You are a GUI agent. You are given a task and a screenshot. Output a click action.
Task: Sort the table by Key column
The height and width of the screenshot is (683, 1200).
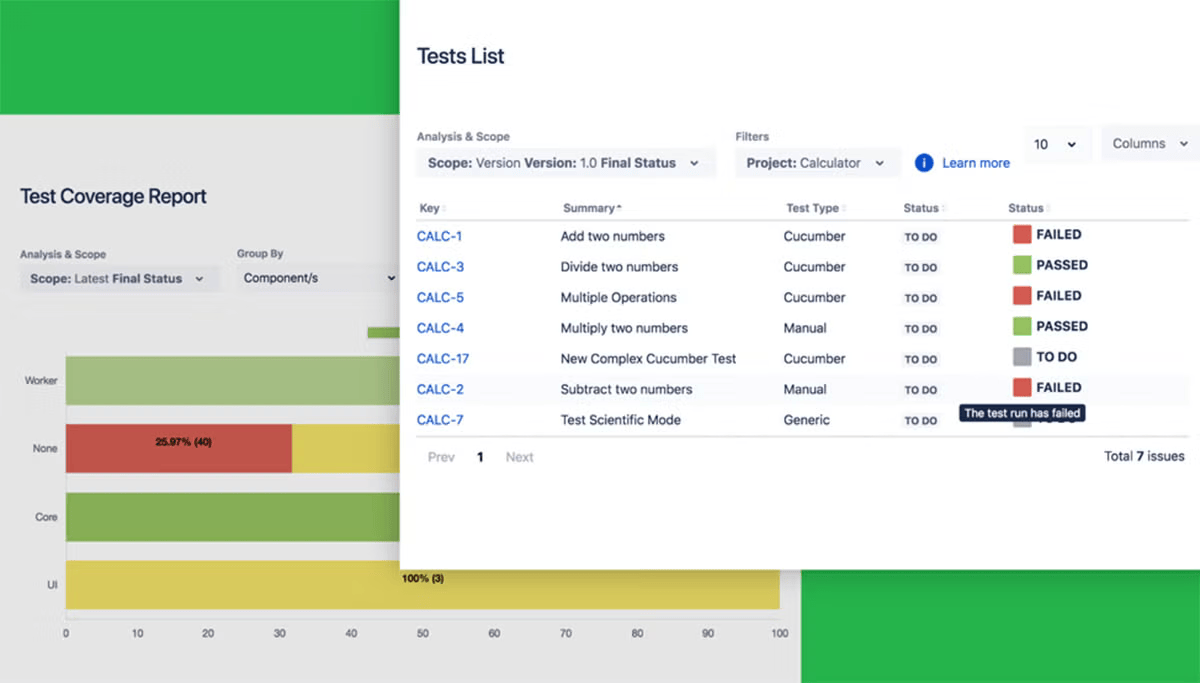point(432,208)
